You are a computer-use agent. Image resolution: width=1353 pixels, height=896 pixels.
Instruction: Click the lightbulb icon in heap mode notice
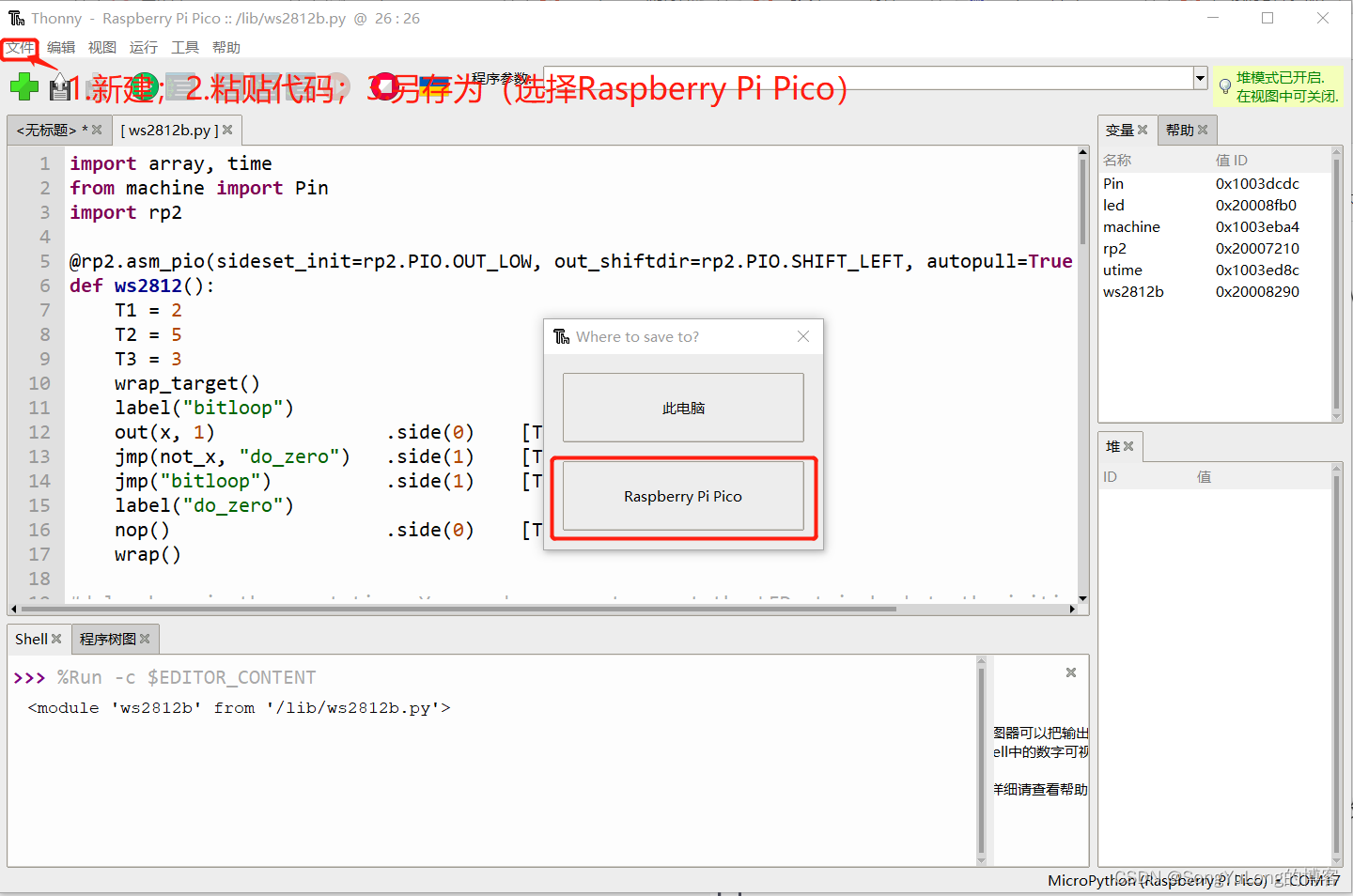coord(1224,86)
